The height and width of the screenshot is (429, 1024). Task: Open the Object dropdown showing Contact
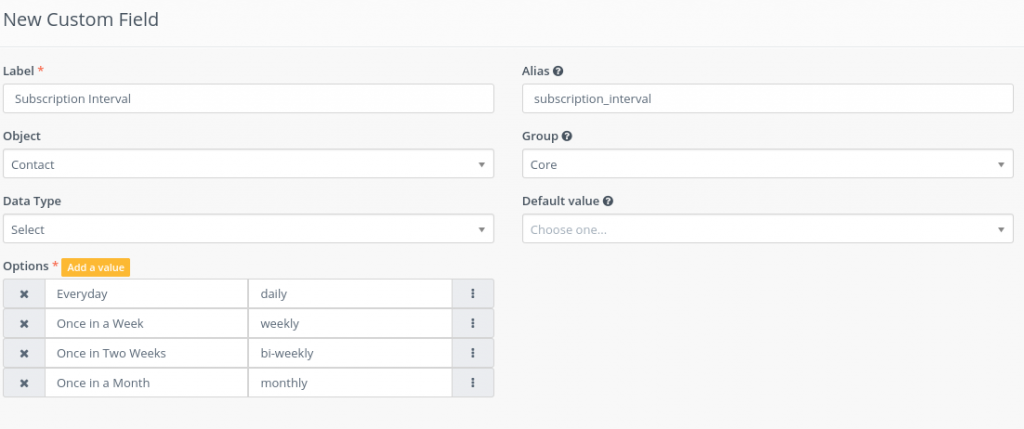point(248,164)
